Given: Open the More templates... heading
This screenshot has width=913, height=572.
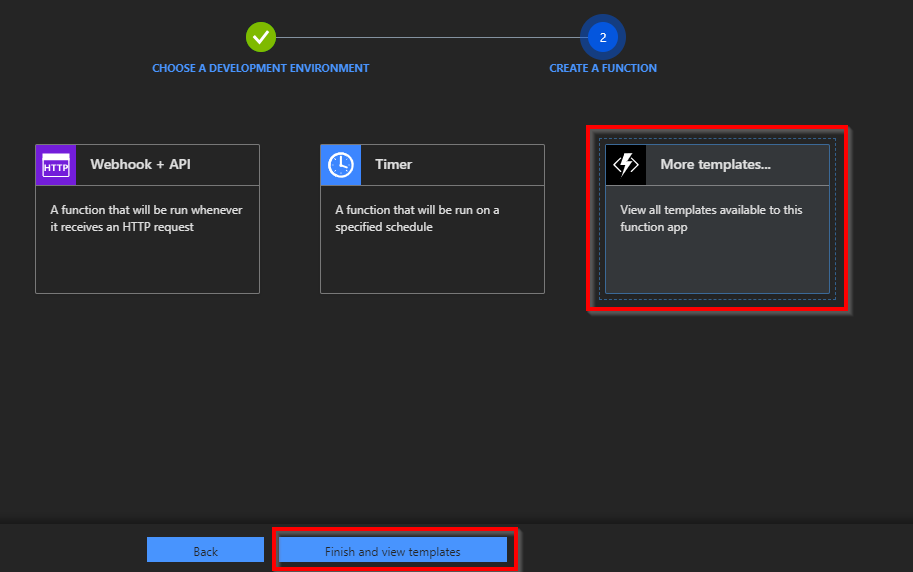Looking at the screenshot, I should click(x=715, y=165).
